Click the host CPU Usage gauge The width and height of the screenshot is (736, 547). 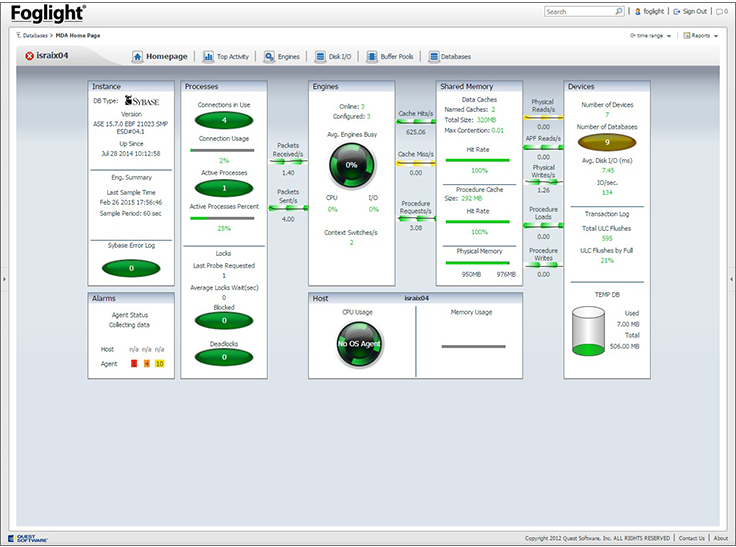tap(359, 344)
